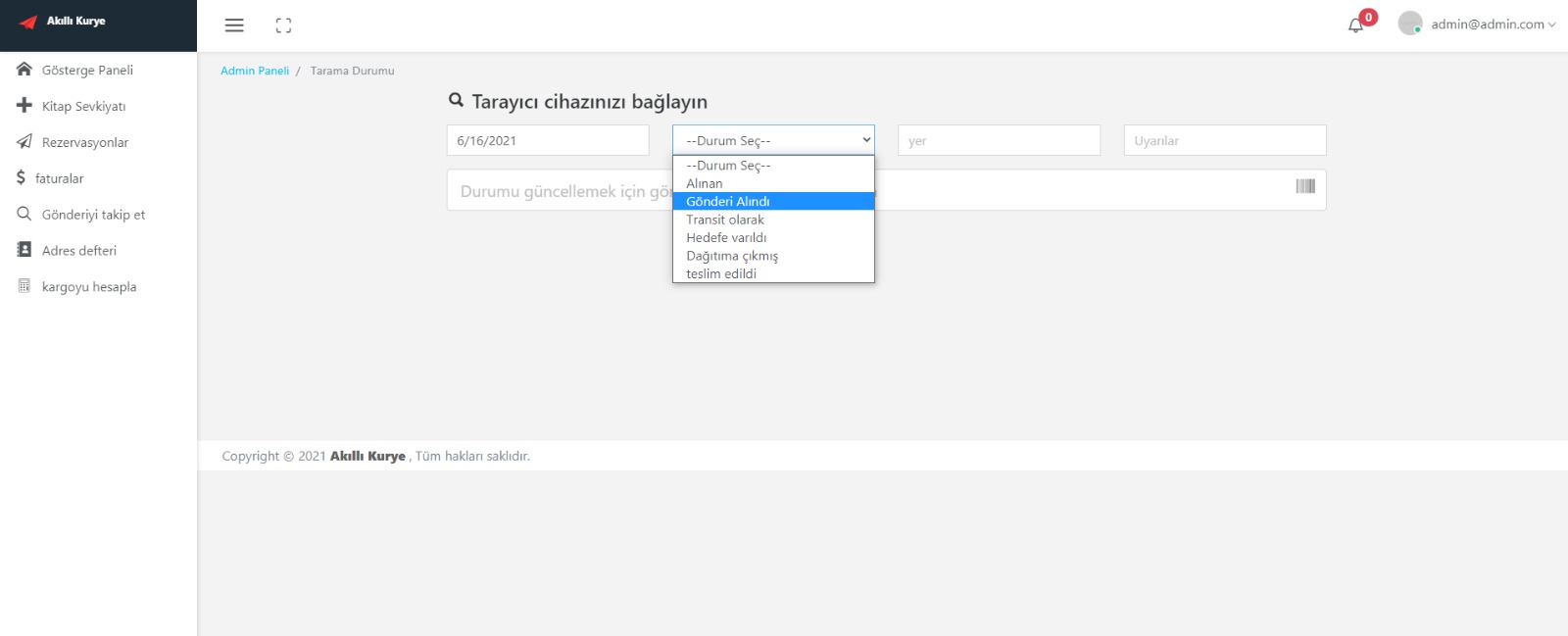Viewport: 1568px width, 636px height.
Task: Click the Adres defteri address book icon
Action: tap(24, 250)
